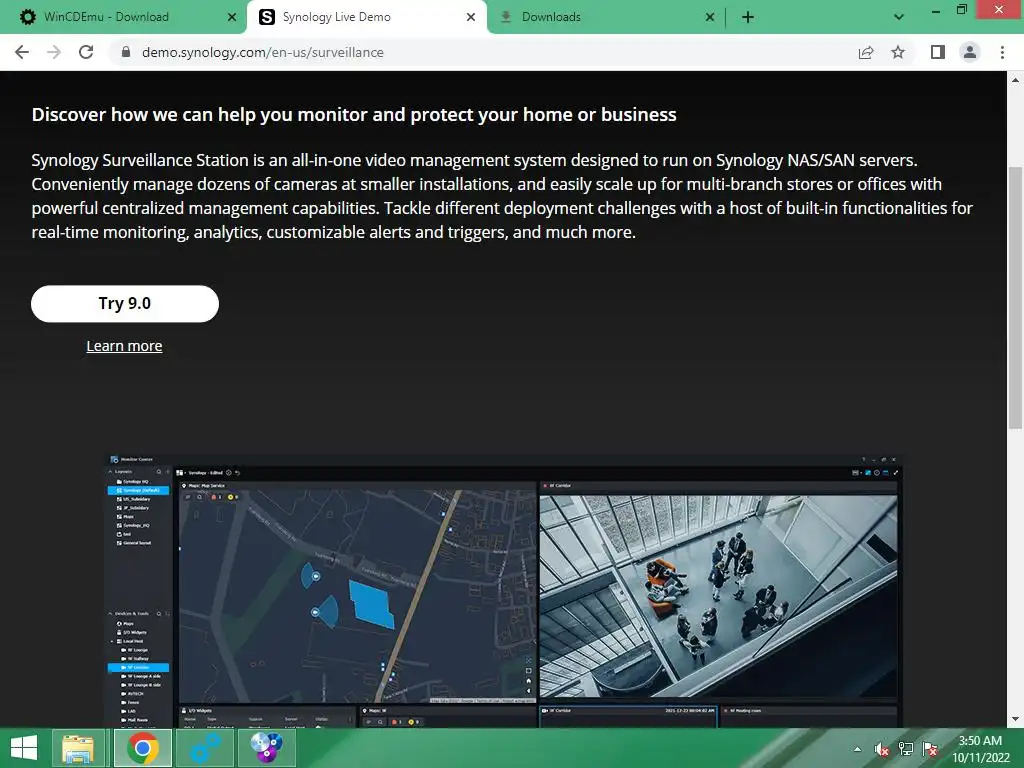
Task: Open the taskbar clock and date
Action: (x=980, y=749)
